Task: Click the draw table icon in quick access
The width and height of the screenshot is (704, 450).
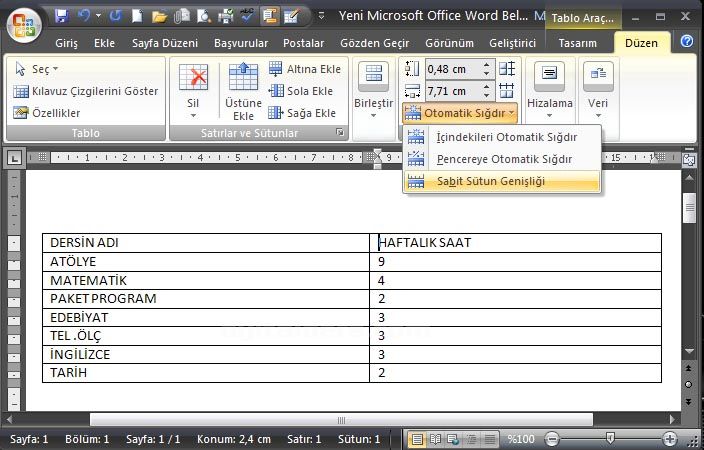Action: tap(291, 16)
